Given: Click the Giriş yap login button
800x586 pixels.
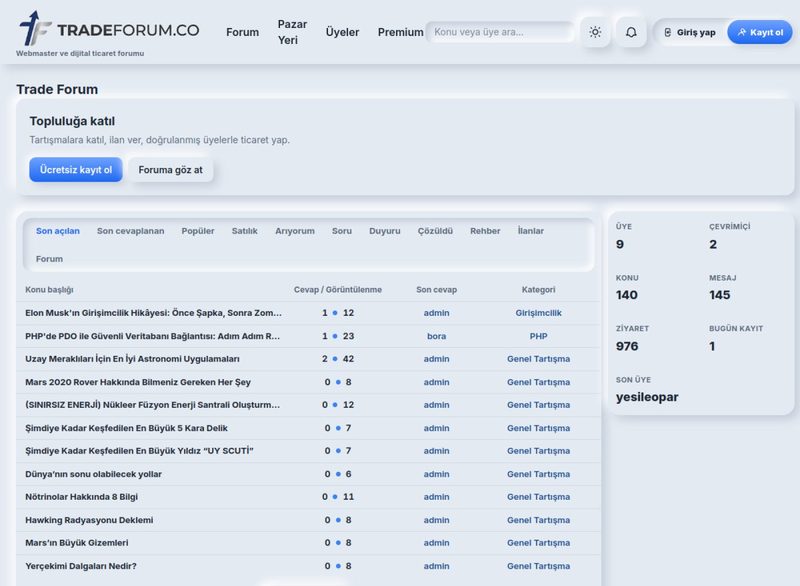Looking at the screenshot, I should (690, 32).
